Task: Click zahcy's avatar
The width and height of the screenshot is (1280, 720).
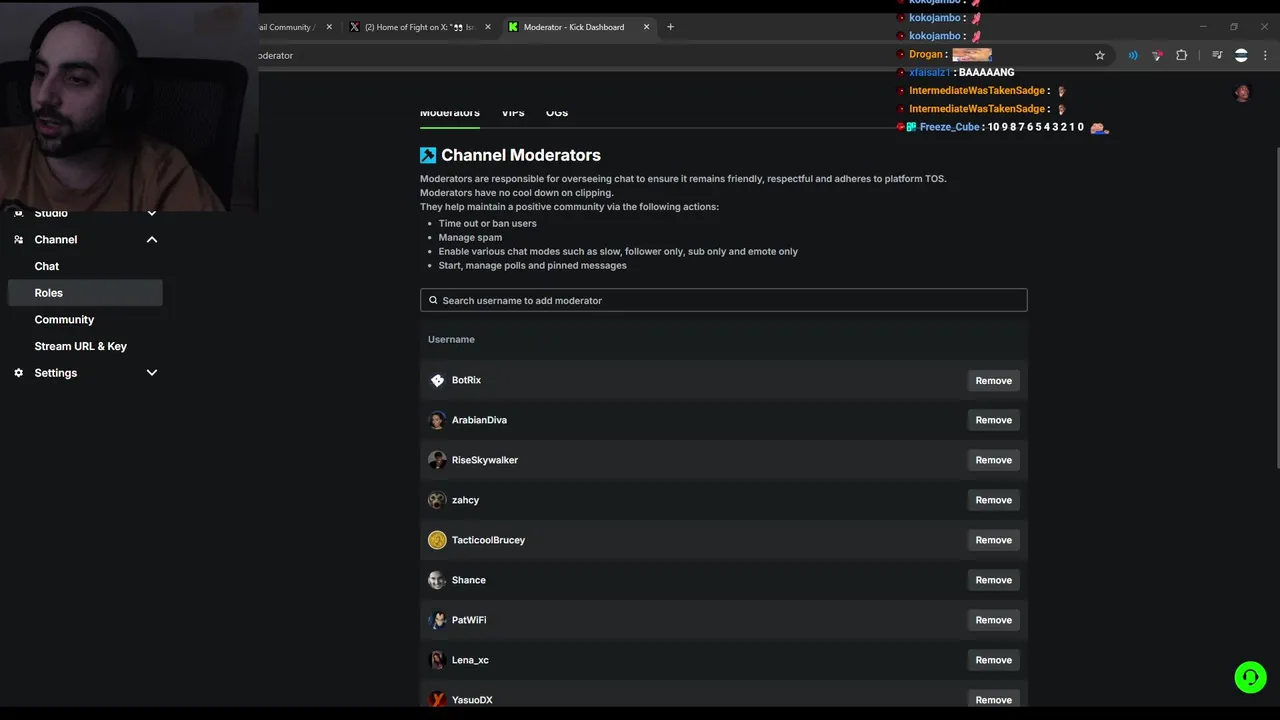Action: coord(437,500)
